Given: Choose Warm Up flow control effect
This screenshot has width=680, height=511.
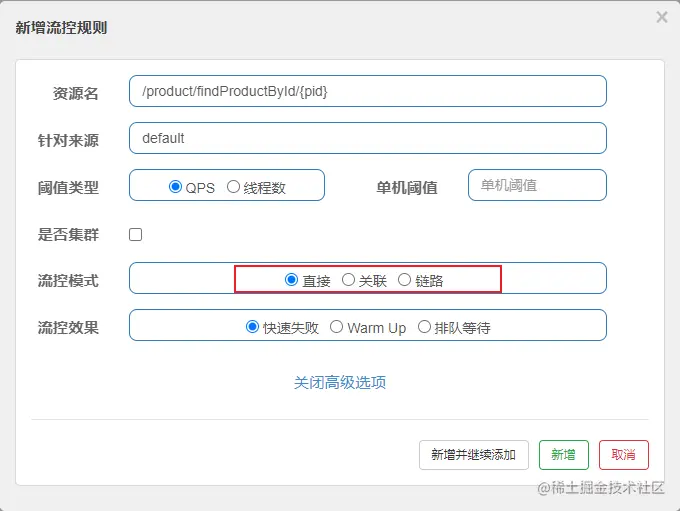Looking at the screenshot, I should coord(337,327).
